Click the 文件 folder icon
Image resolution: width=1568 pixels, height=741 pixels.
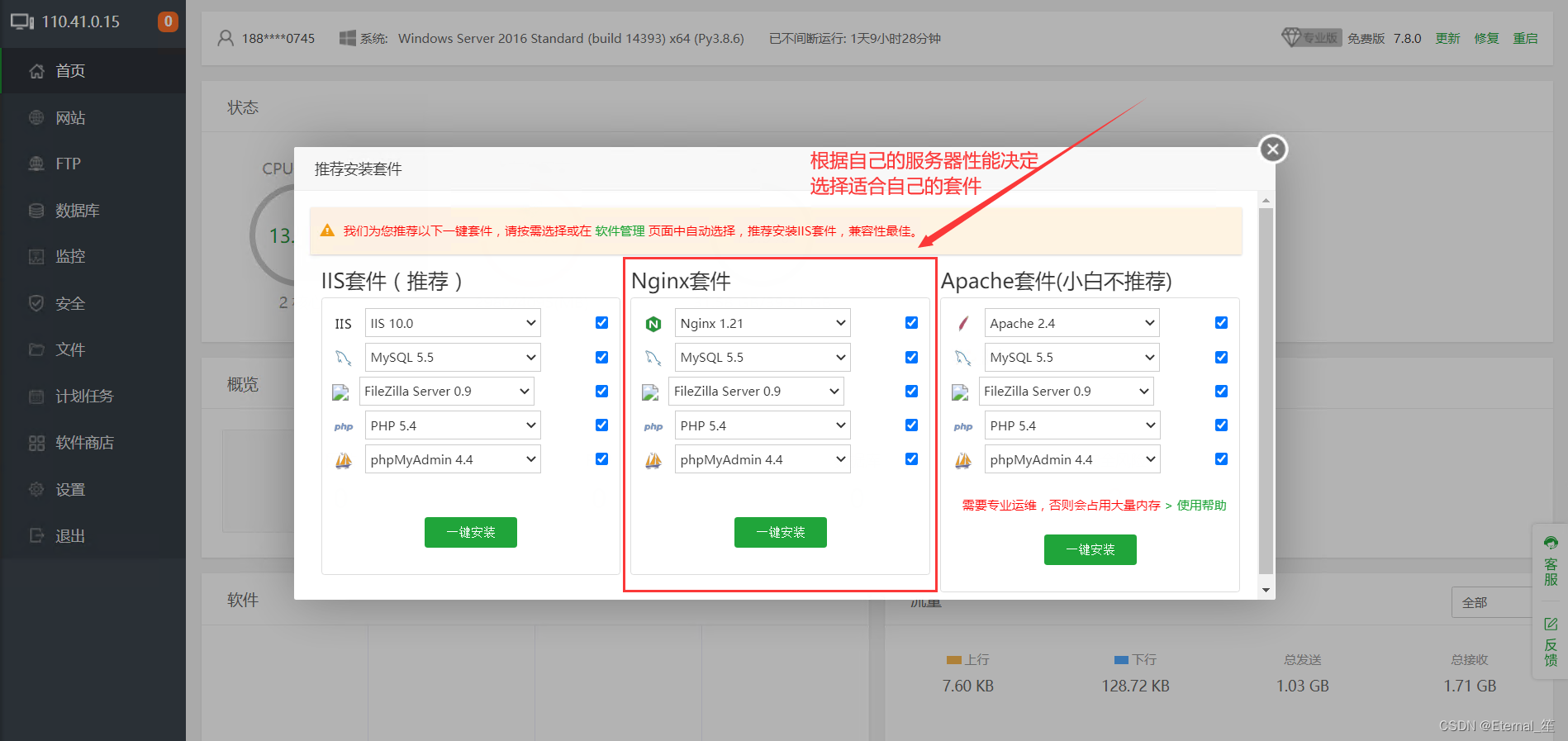point(36,349)
